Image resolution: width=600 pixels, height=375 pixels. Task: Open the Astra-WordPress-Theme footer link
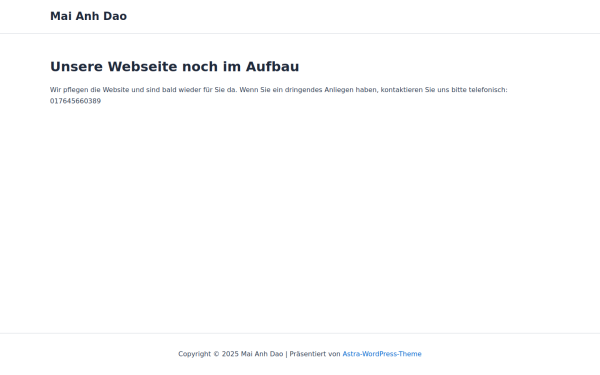tap(382, 354)
